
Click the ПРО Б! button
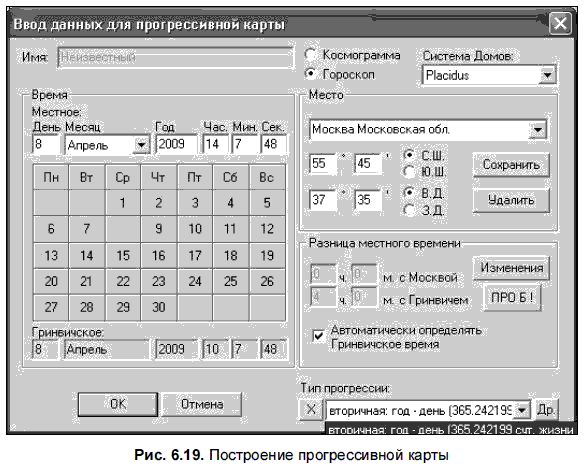pos(512,297)
